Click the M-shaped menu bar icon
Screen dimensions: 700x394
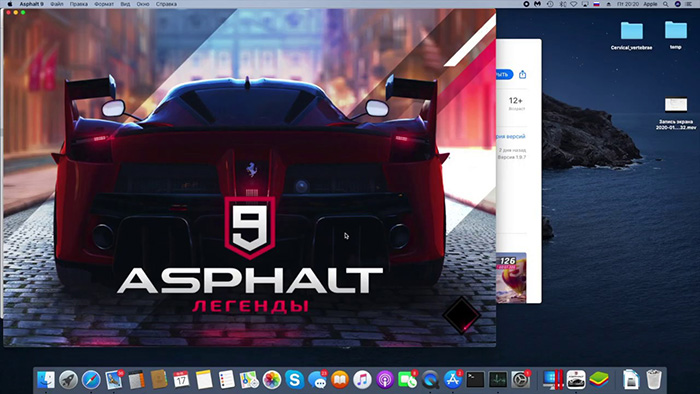[538, 4]
